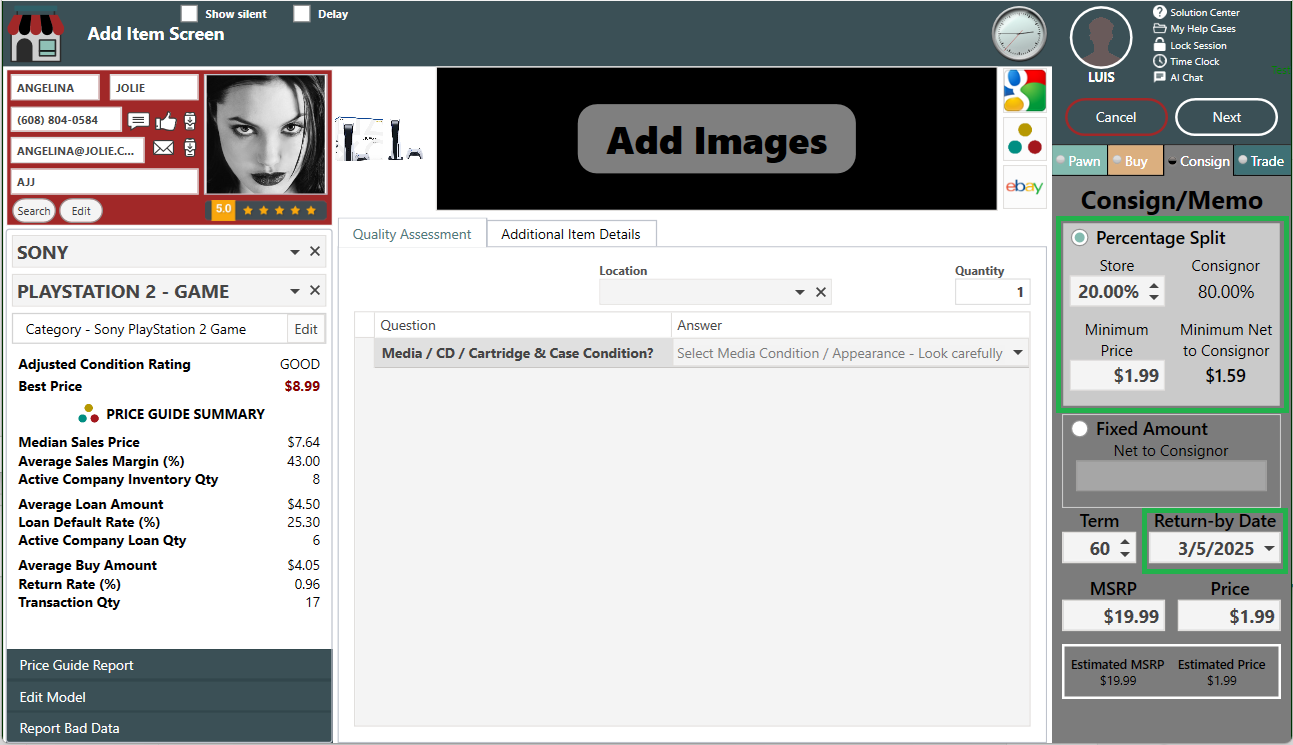Increase the Term days
Image resolution: width=1293 pixels, height=745 pixels.
pyautogui.click(x=1125, y=543)
